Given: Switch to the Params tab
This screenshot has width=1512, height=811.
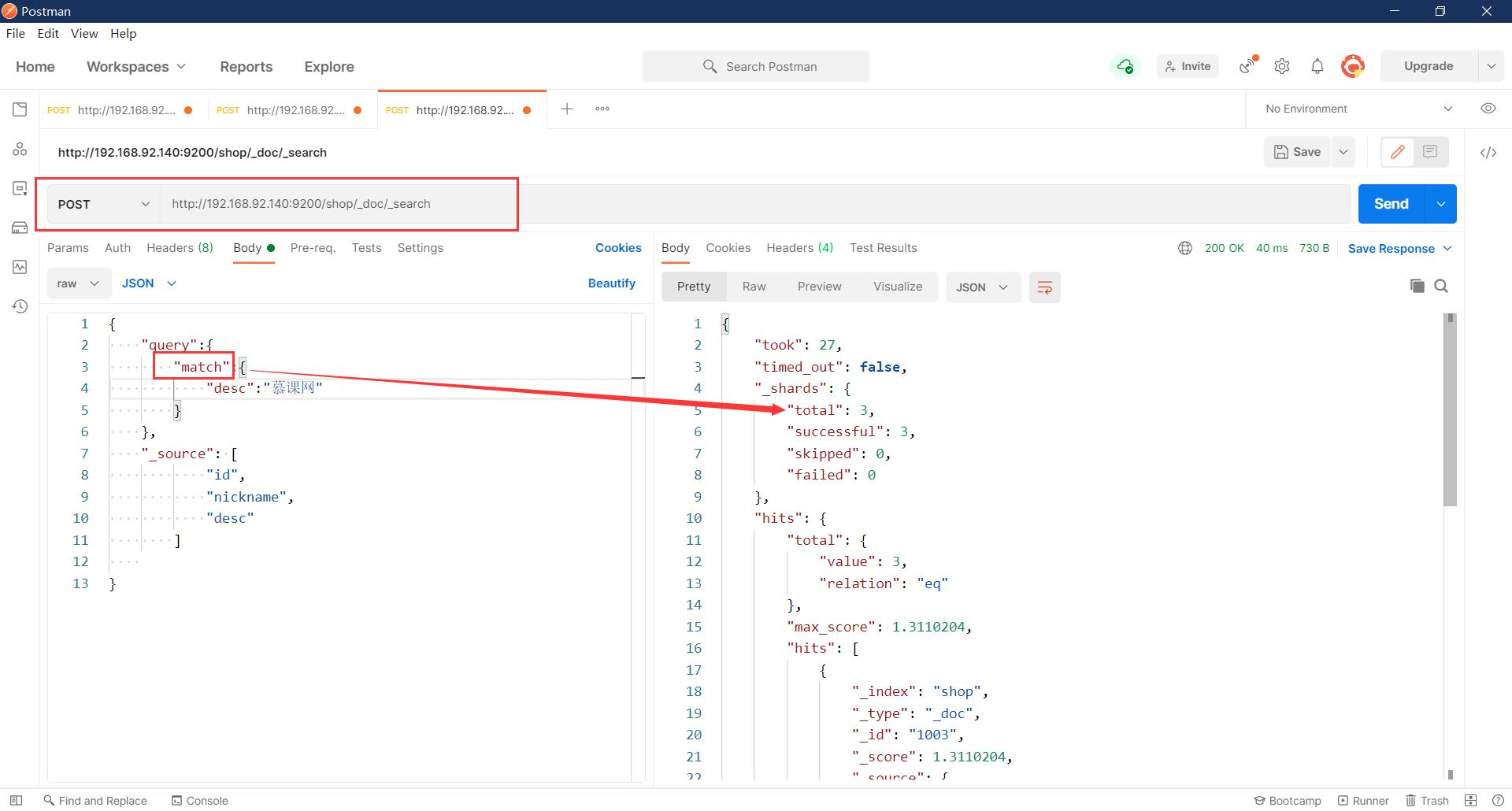Looking at the screenshot, I should 68,248.
